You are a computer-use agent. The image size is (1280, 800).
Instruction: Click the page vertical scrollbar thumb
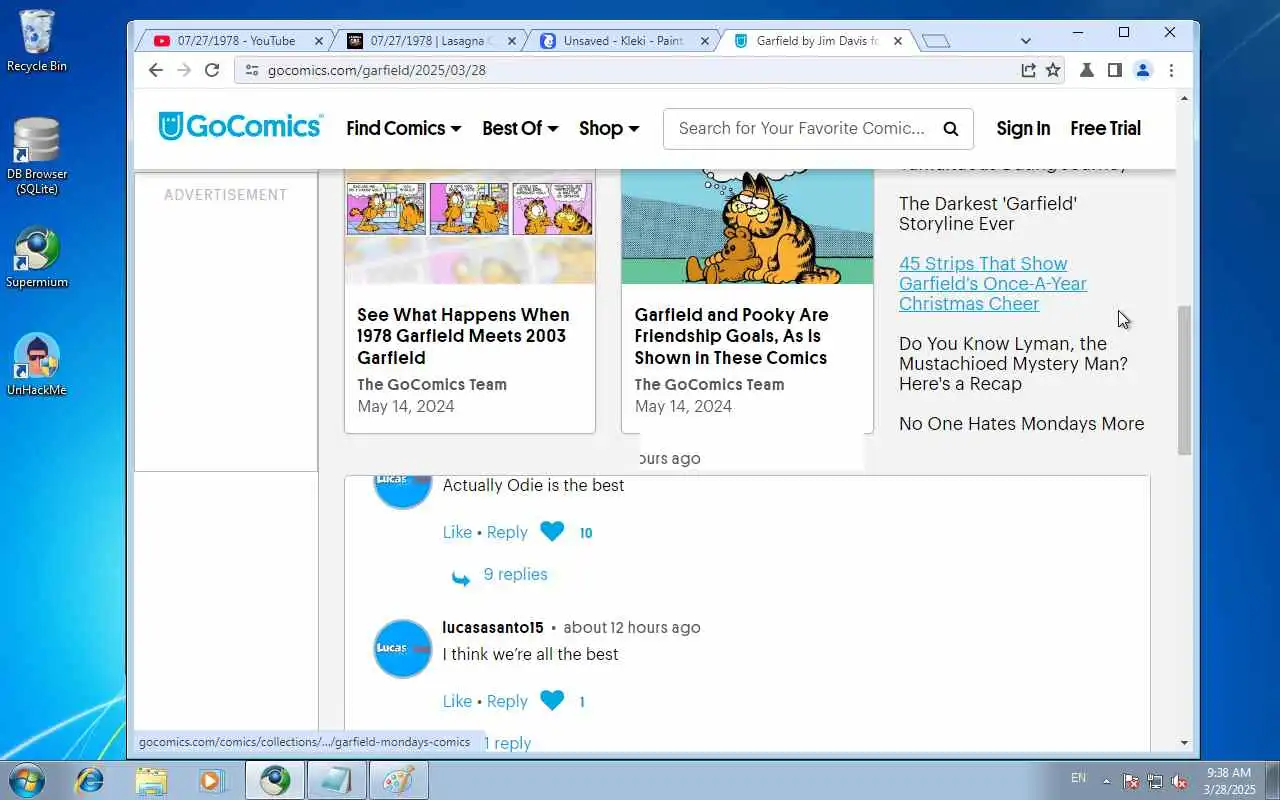coord(1185,380)
